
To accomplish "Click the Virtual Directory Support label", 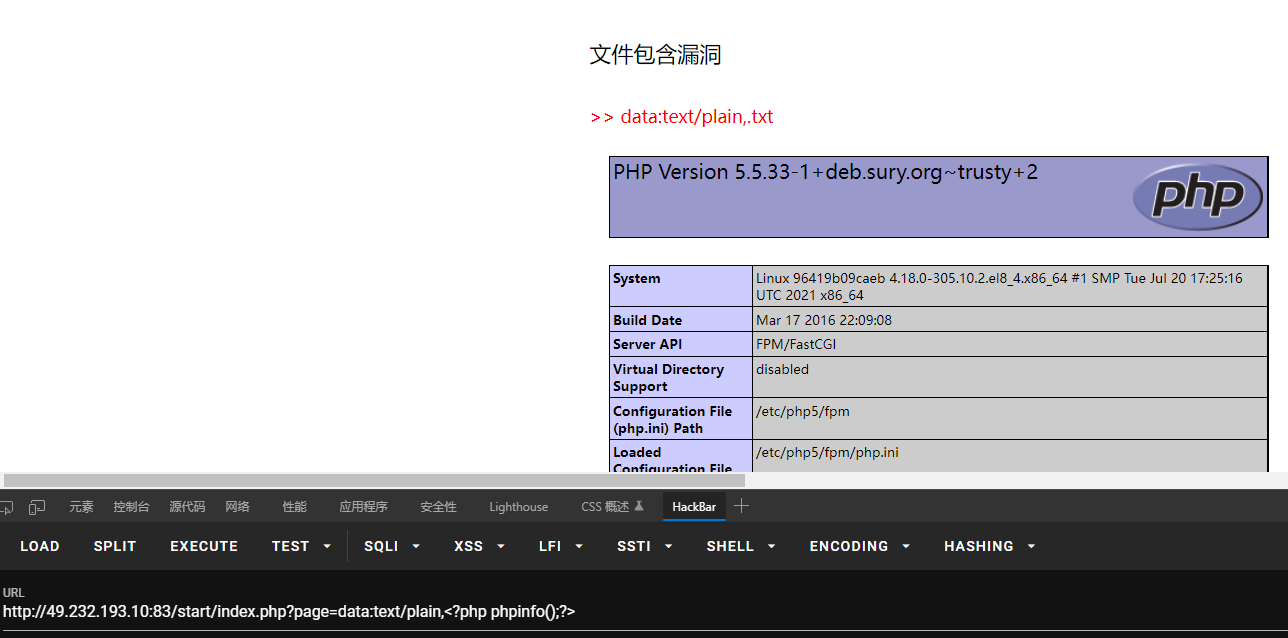I will (x=668, y=377).
